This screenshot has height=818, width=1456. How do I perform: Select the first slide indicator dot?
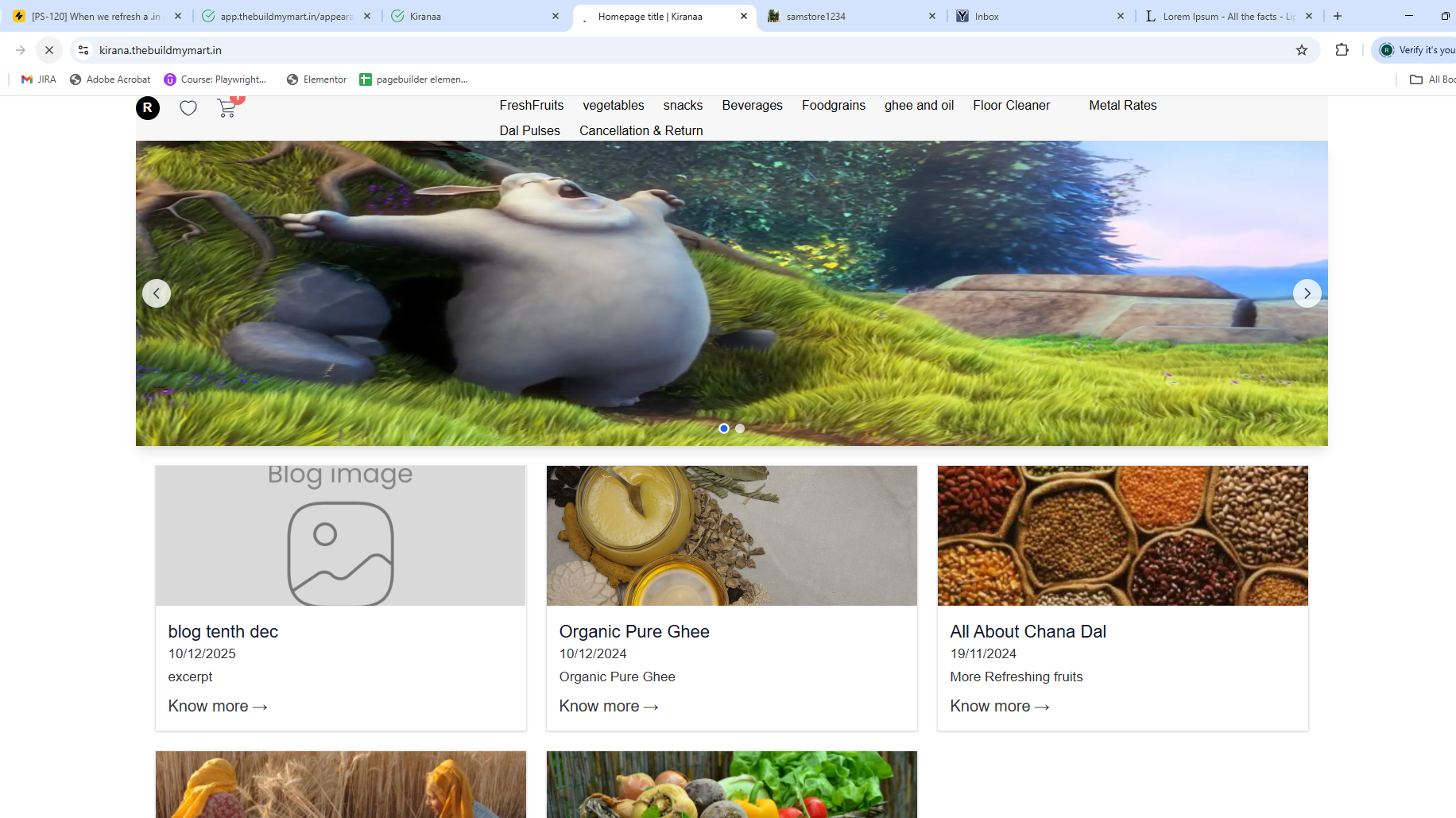pos(724,428)
